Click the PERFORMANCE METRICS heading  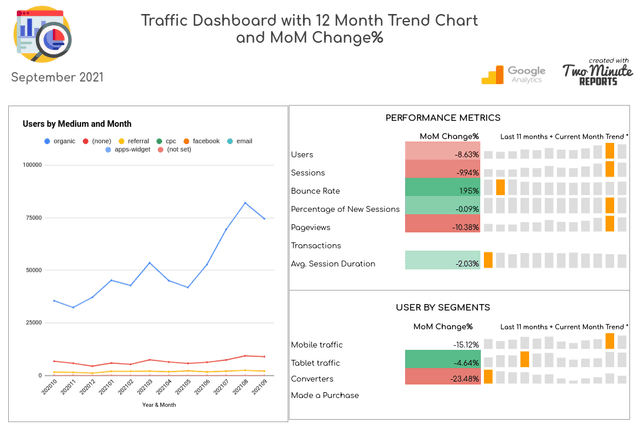(x=443, y=118)
